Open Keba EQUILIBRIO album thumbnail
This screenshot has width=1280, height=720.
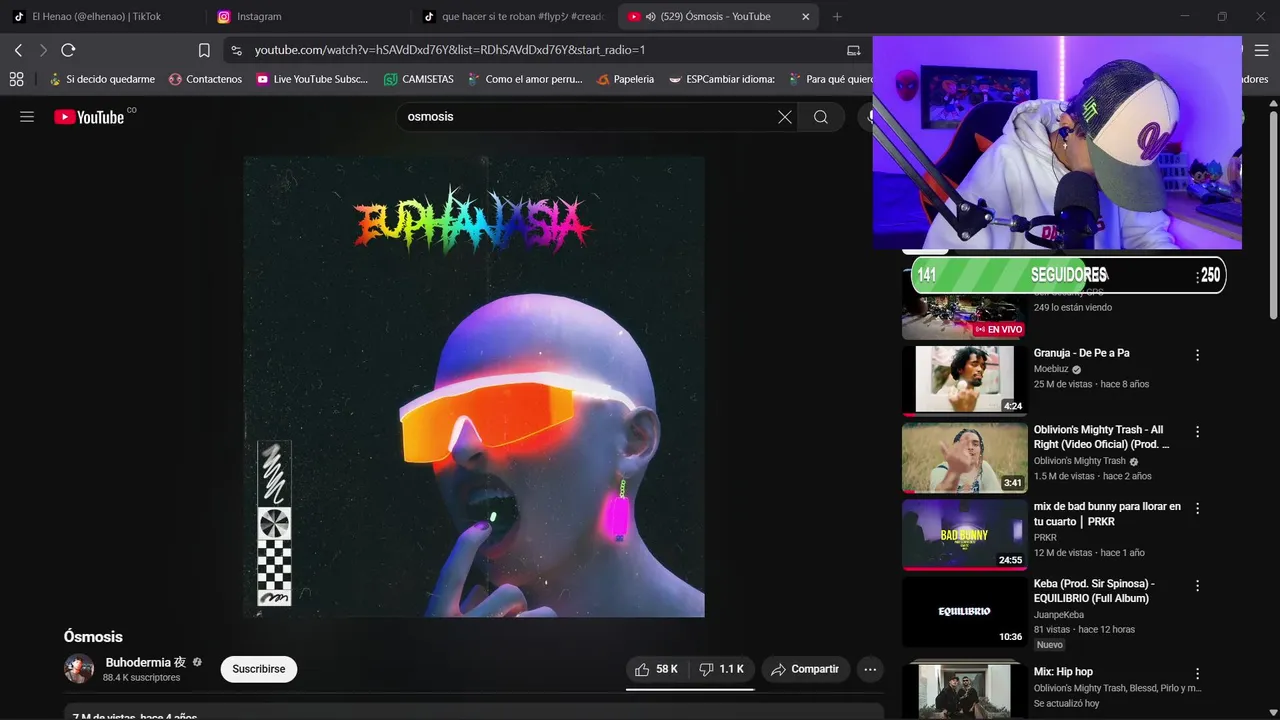tap(964, 611)
